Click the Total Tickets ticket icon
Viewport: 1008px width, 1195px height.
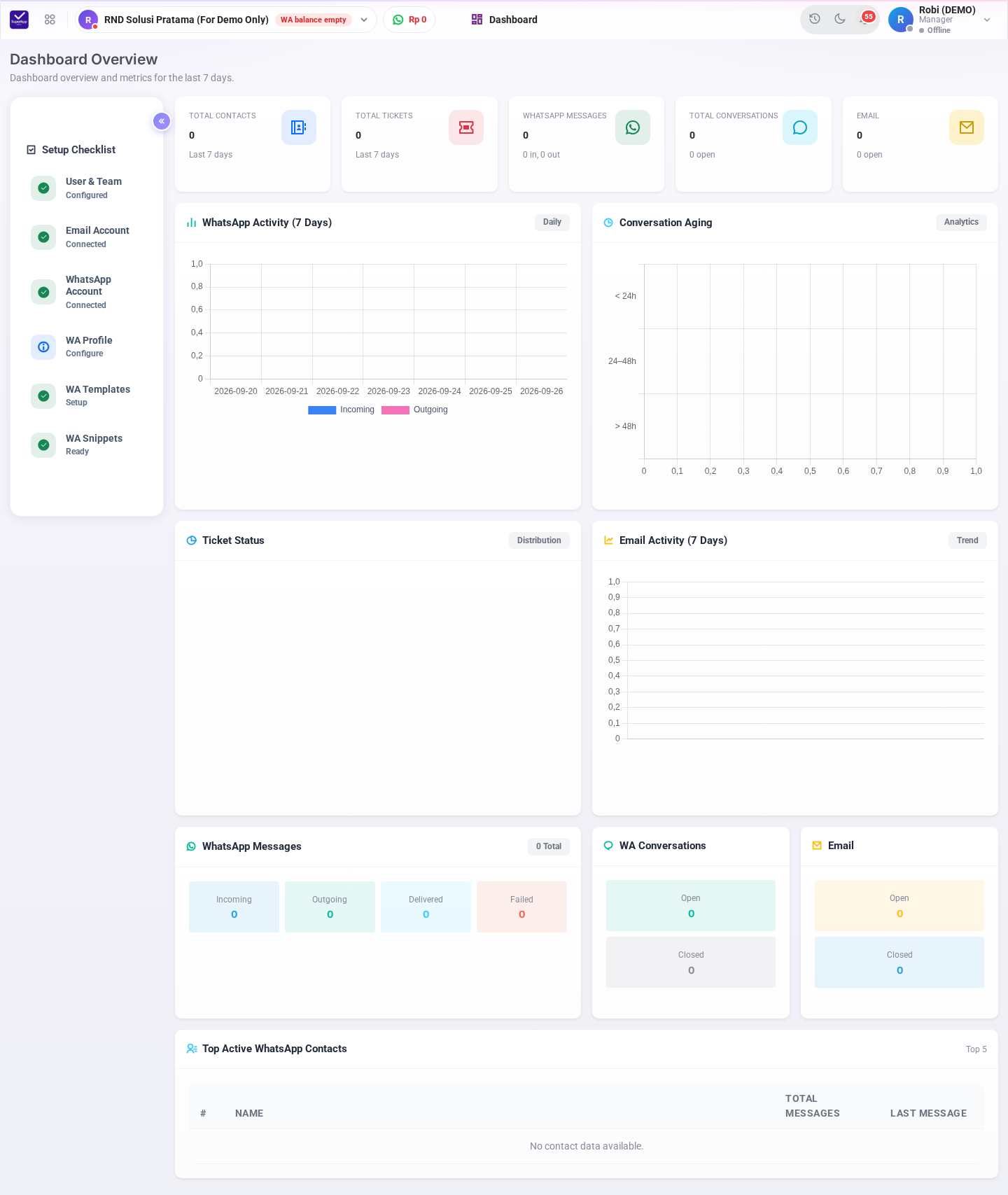pos(466,127)
